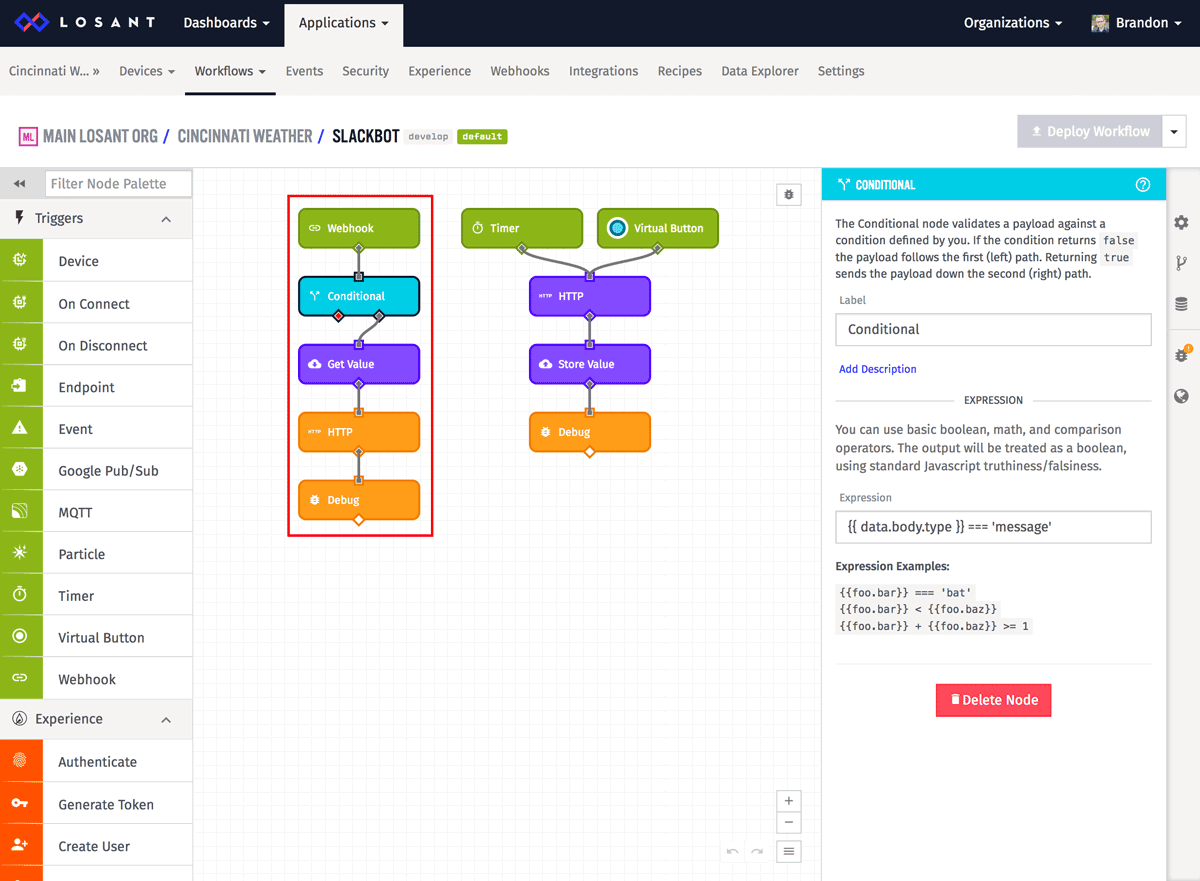
Task: Select the Endpoint trigger icon in the palette
Action: tap(20, 387)
